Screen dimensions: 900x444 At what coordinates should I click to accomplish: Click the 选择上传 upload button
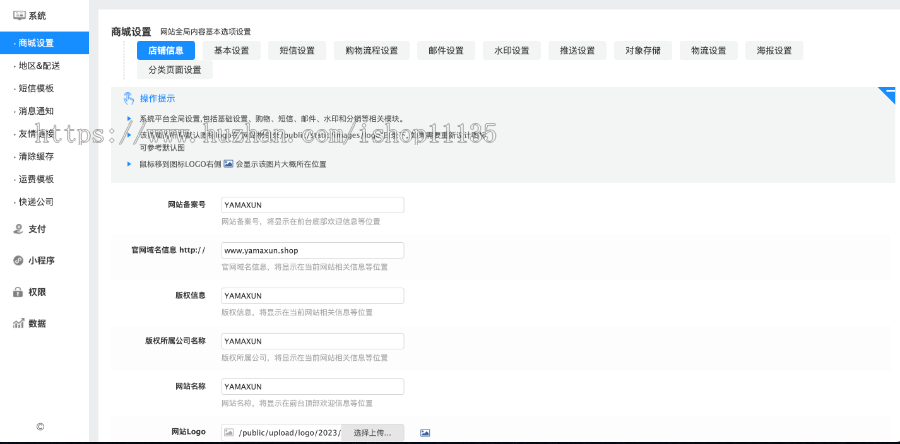373,433
